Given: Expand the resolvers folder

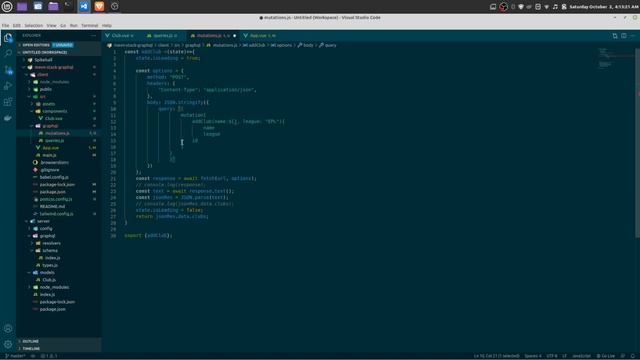Looking at the screenshot, I should click(59, 243).
